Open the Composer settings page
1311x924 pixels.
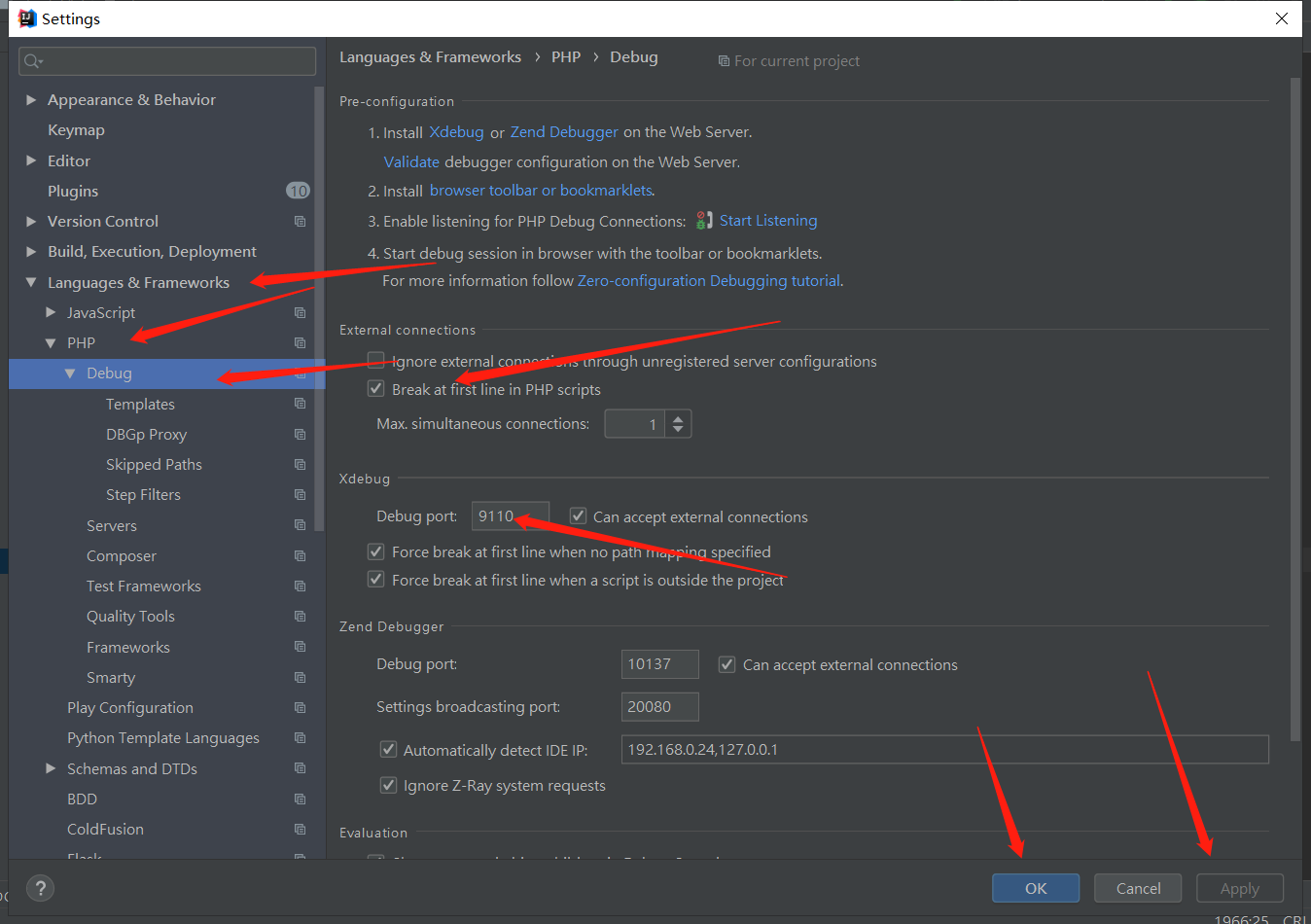[x=122, y=556]
